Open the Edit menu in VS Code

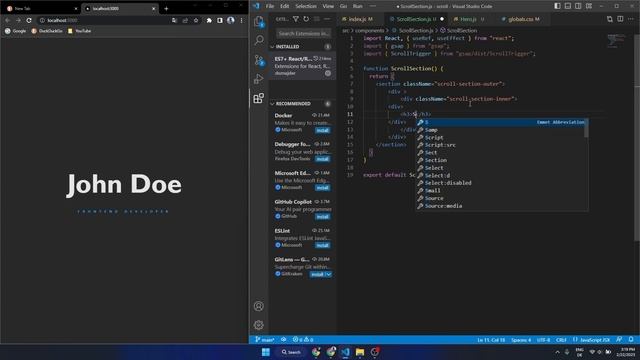coord(284,6)
